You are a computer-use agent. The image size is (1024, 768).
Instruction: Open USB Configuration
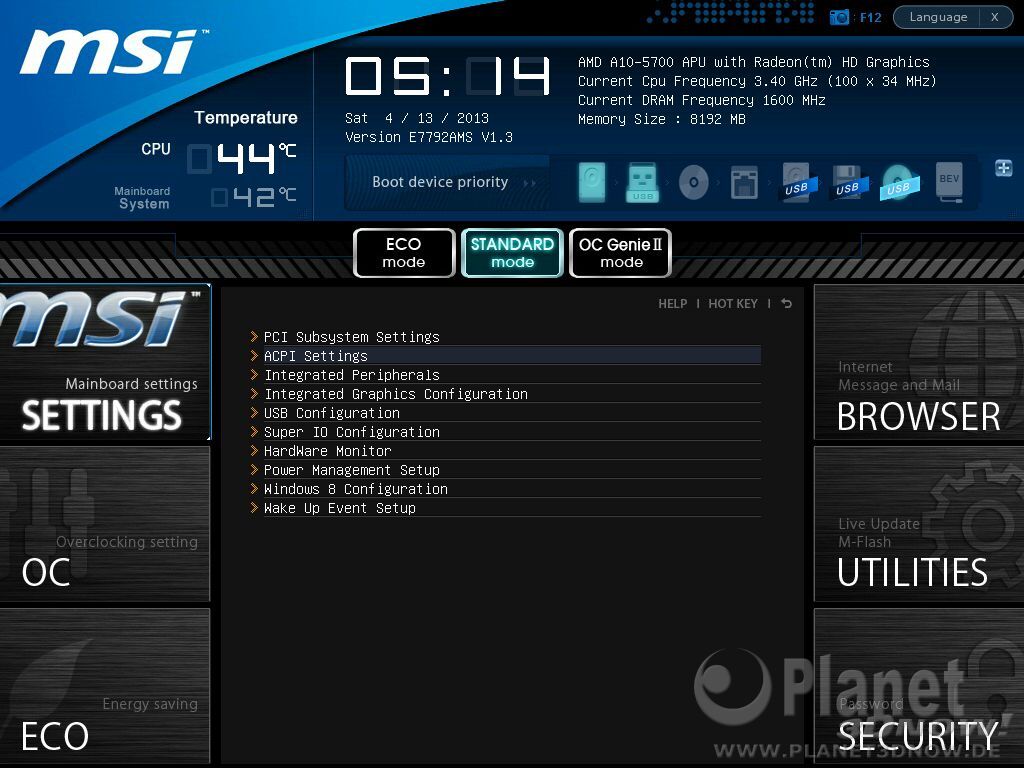(x=505, y=412)
